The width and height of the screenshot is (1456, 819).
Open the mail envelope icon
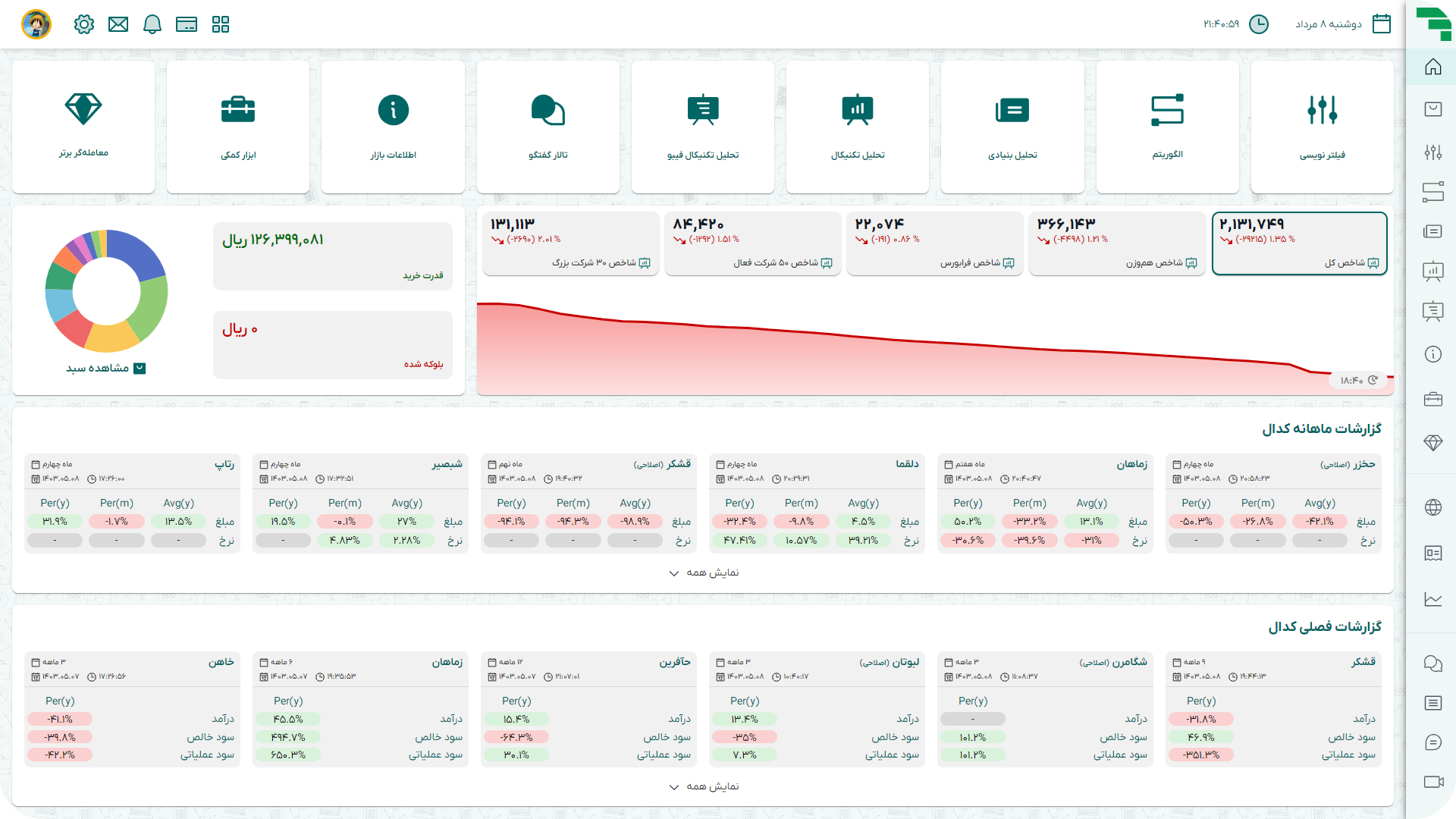(118, 24)
